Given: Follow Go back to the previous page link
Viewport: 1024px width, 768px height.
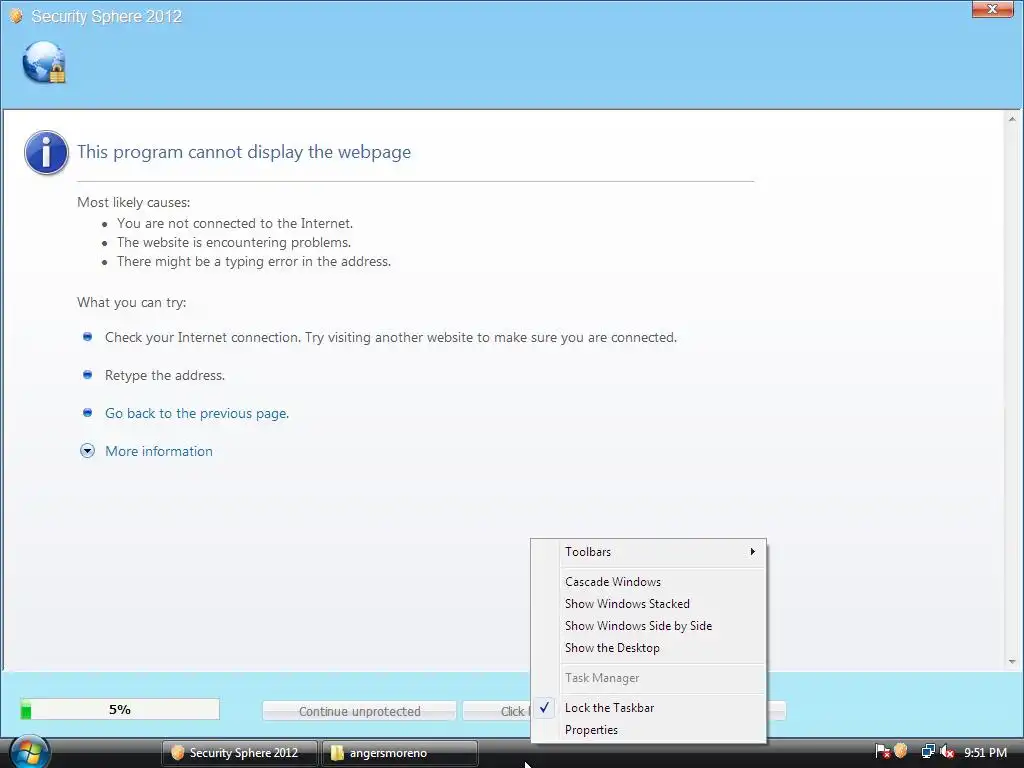Looking at the screenshot, I should tap(197, 413).
